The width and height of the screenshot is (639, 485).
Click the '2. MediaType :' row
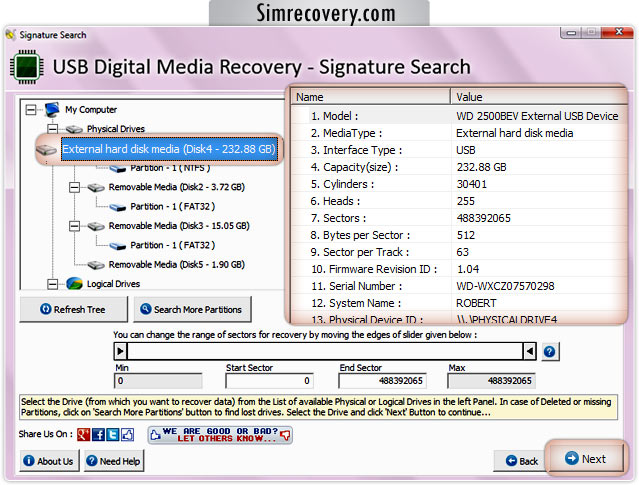459,133
